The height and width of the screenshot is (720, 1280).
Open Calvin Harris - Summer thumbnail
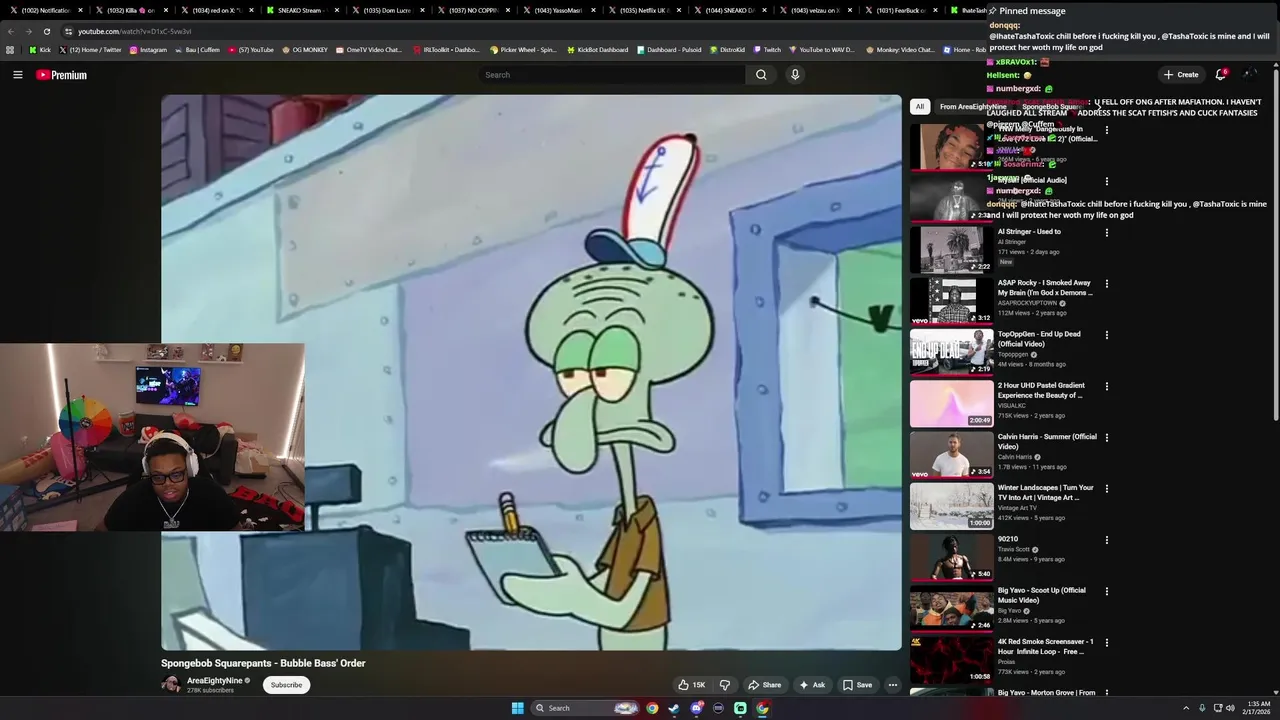[951, 454]
